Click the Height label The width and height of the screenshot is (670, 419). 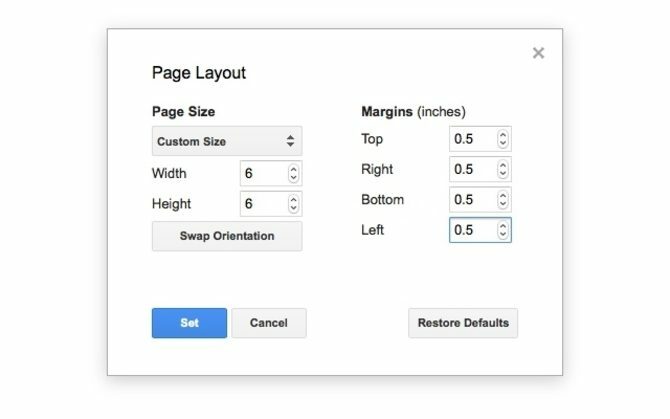[171, 204]
